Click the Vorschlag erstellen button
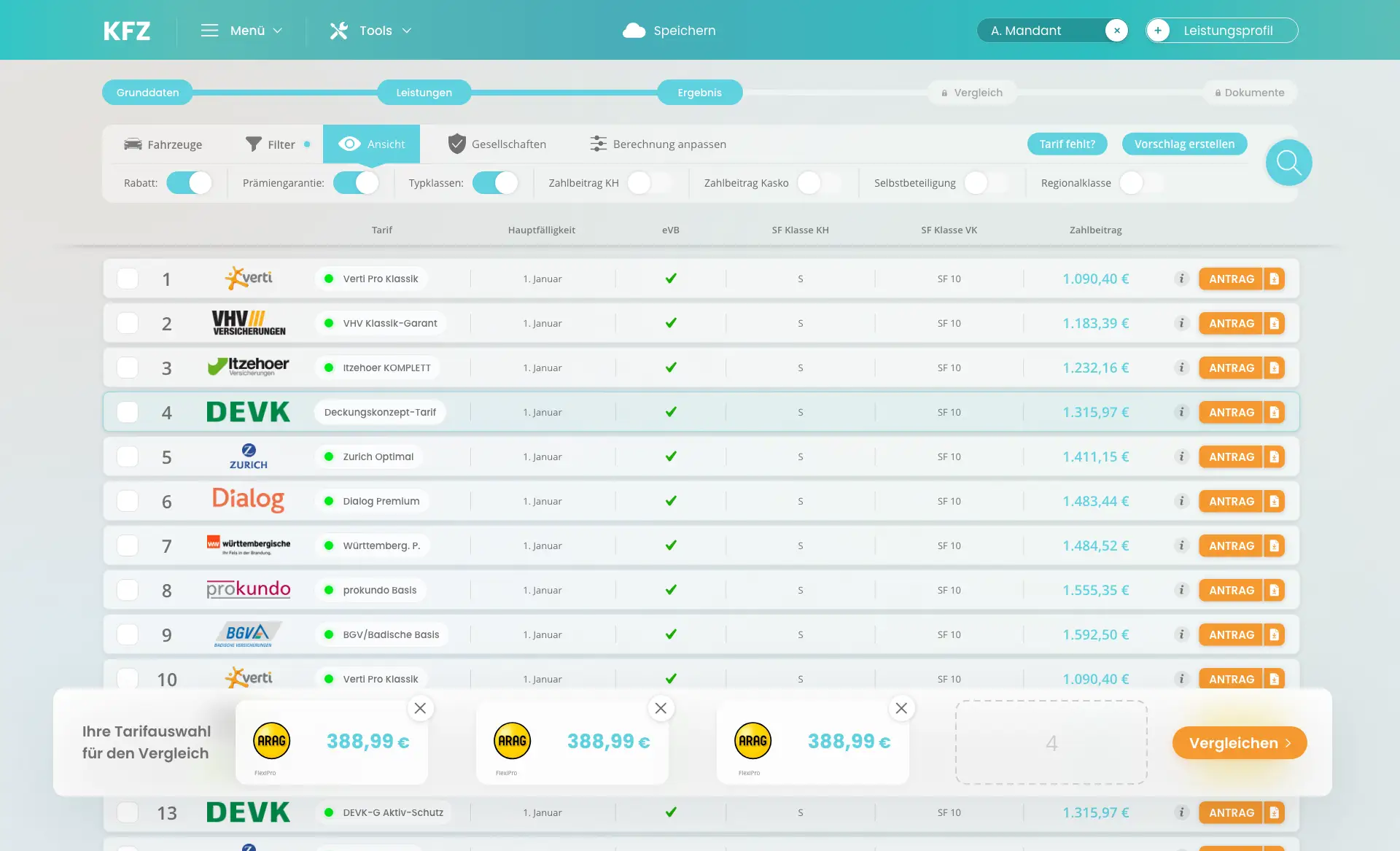1400x851 pixels. 1184,144
